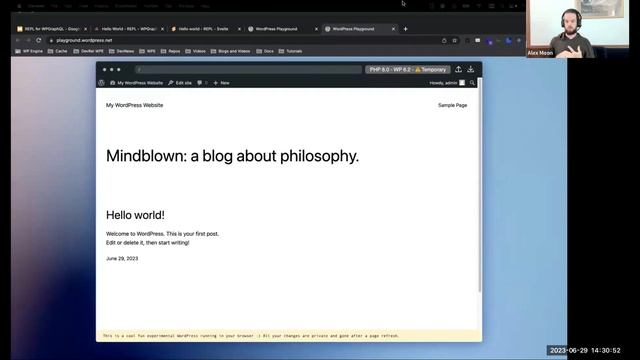
Task: Open the purple browser extension icon
Action: tap(489, 41)
